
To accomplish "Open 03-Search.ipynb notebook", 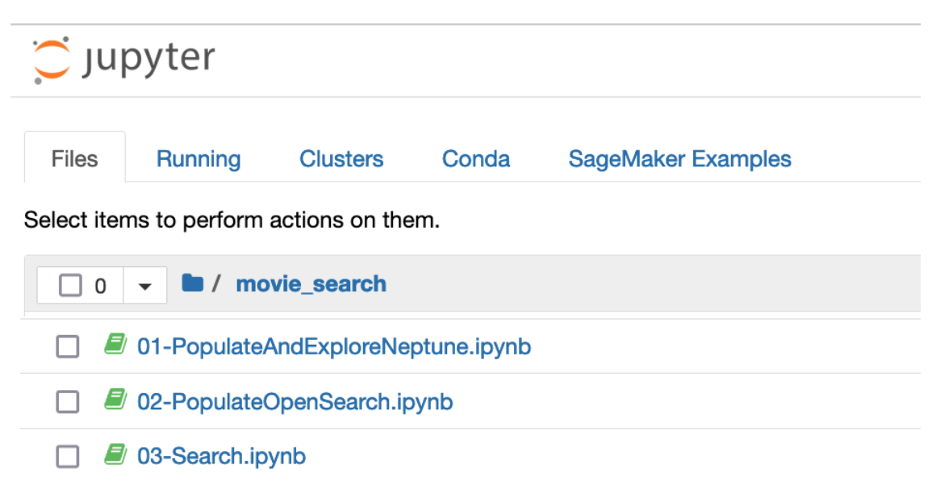I will [221, 457].
